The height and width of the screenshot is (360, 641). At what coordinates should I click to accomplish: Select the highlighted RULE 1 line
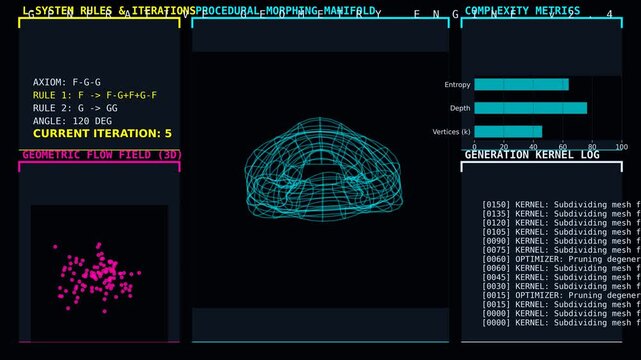pyautogui.click(x=95, y=95)
